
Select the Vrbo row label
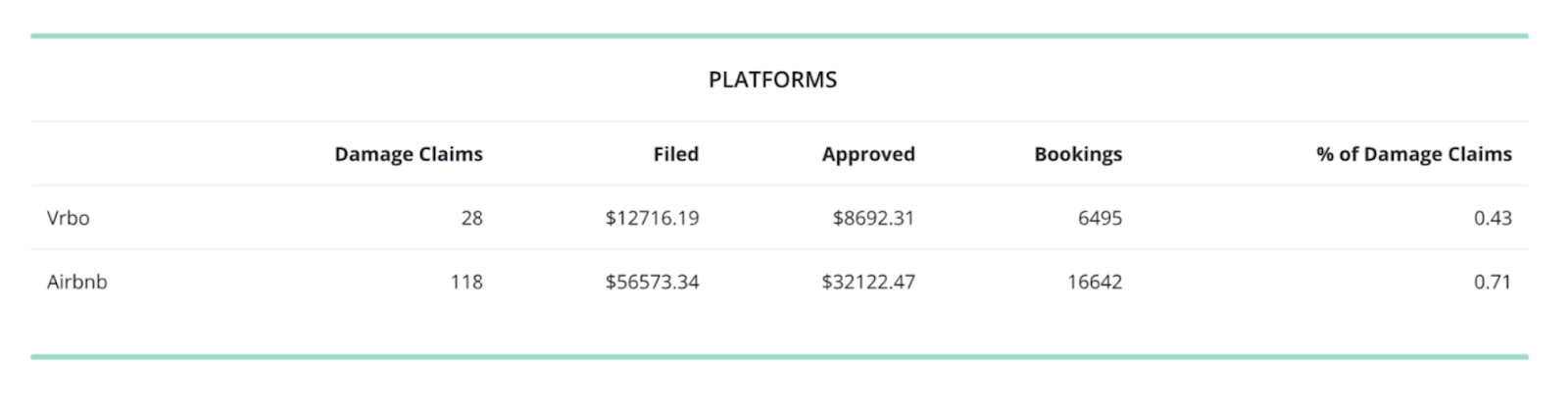(68, 218)
